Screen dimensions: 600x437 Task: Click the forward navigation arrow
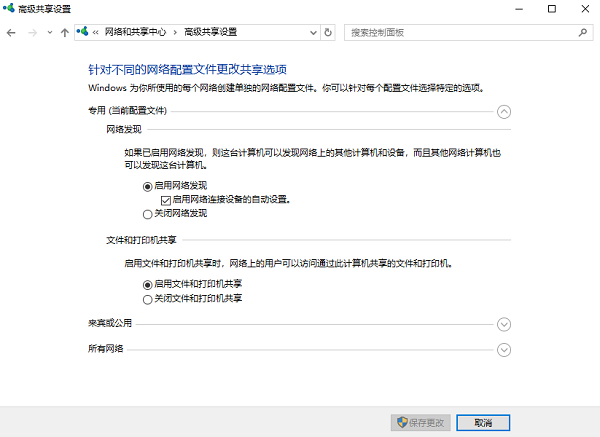click(x=33, y=33)
